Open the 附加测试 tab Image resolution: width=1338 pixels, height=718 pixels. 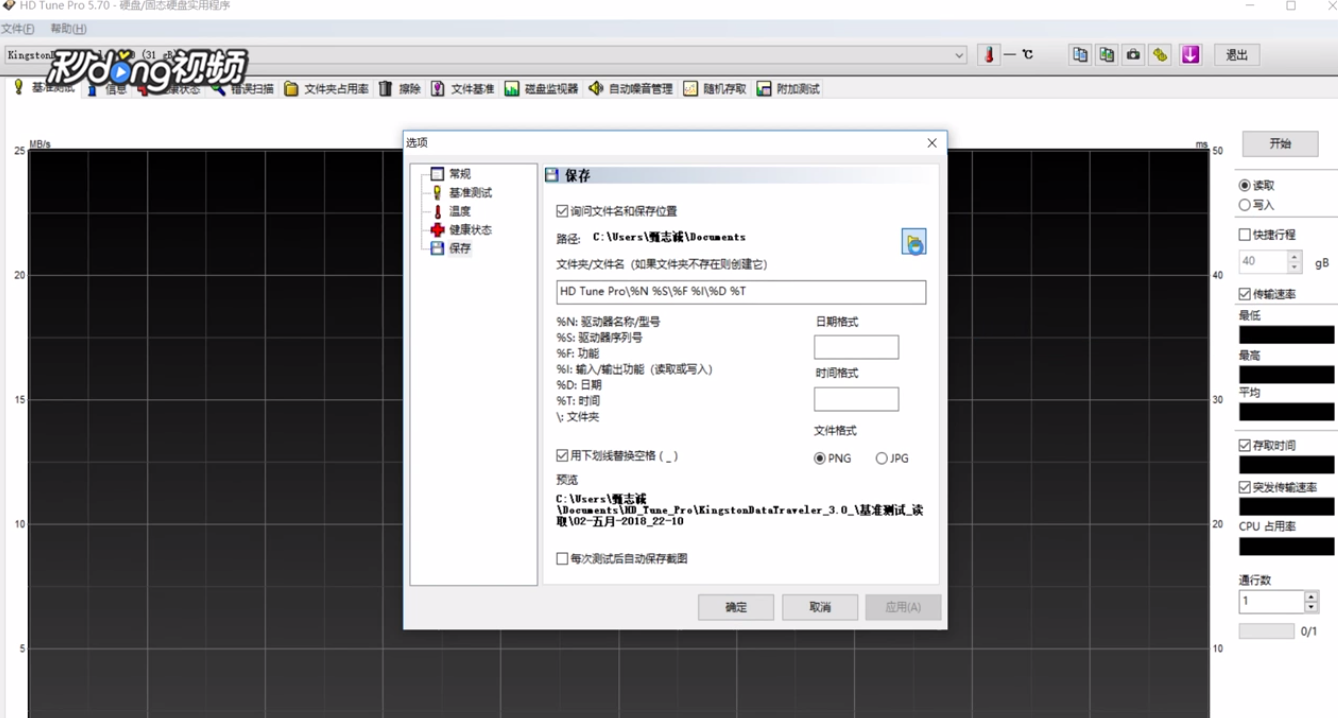788,89
